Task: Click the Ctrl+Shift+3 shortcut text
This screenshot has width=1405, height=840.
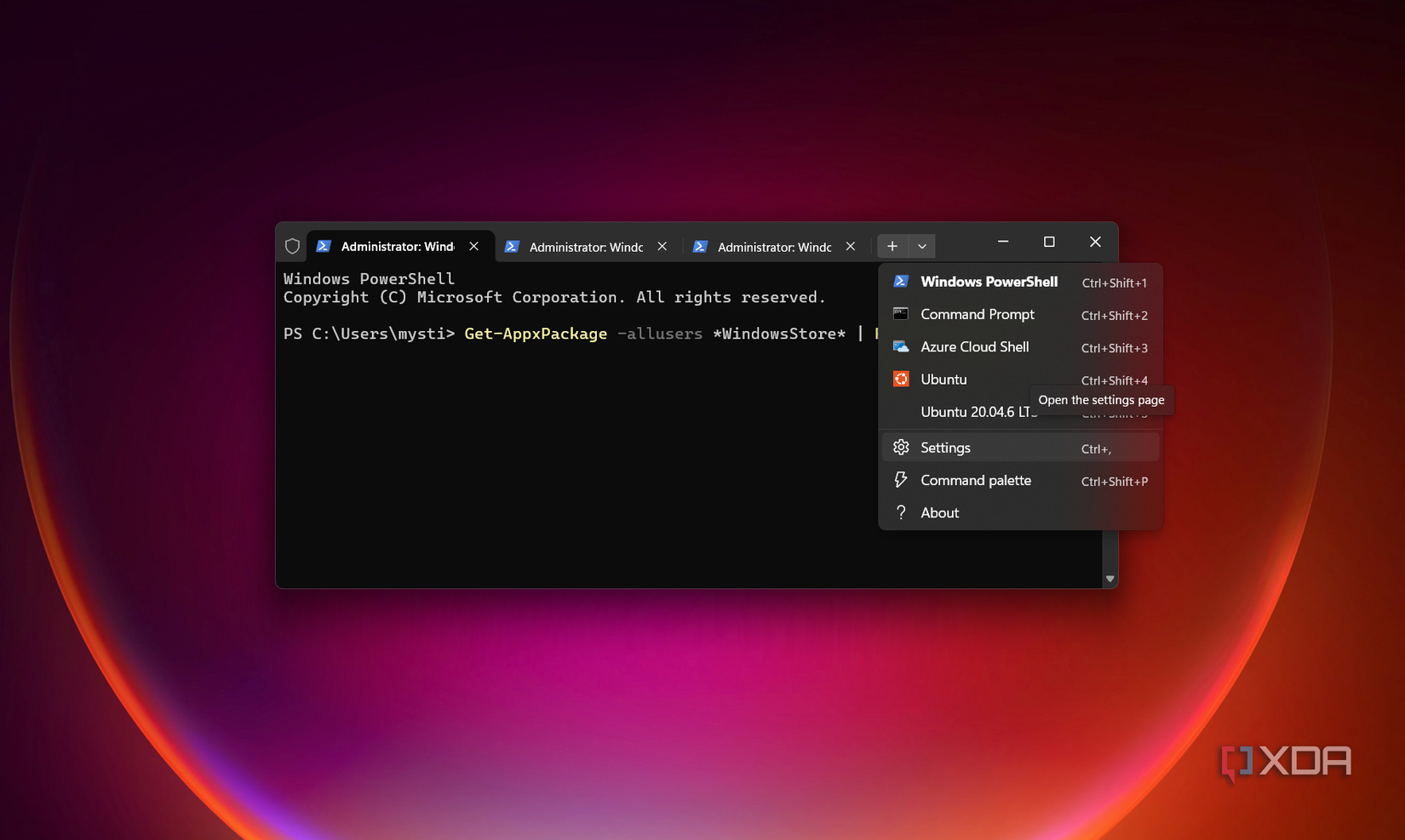Action: tap(1114, 348)
